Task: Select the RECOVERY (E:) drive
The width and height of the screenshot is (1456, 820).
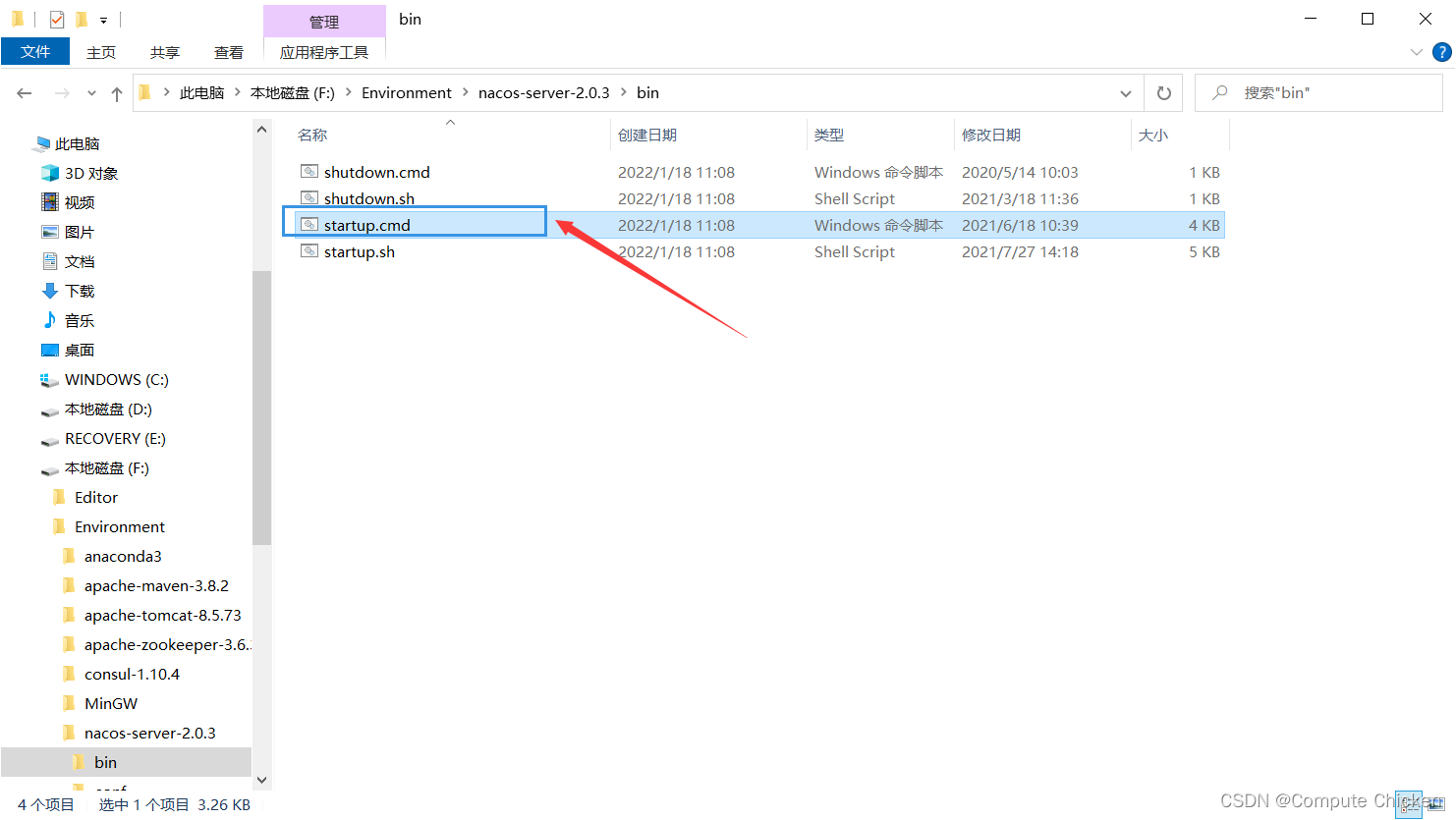Action: tap(115, 439)
